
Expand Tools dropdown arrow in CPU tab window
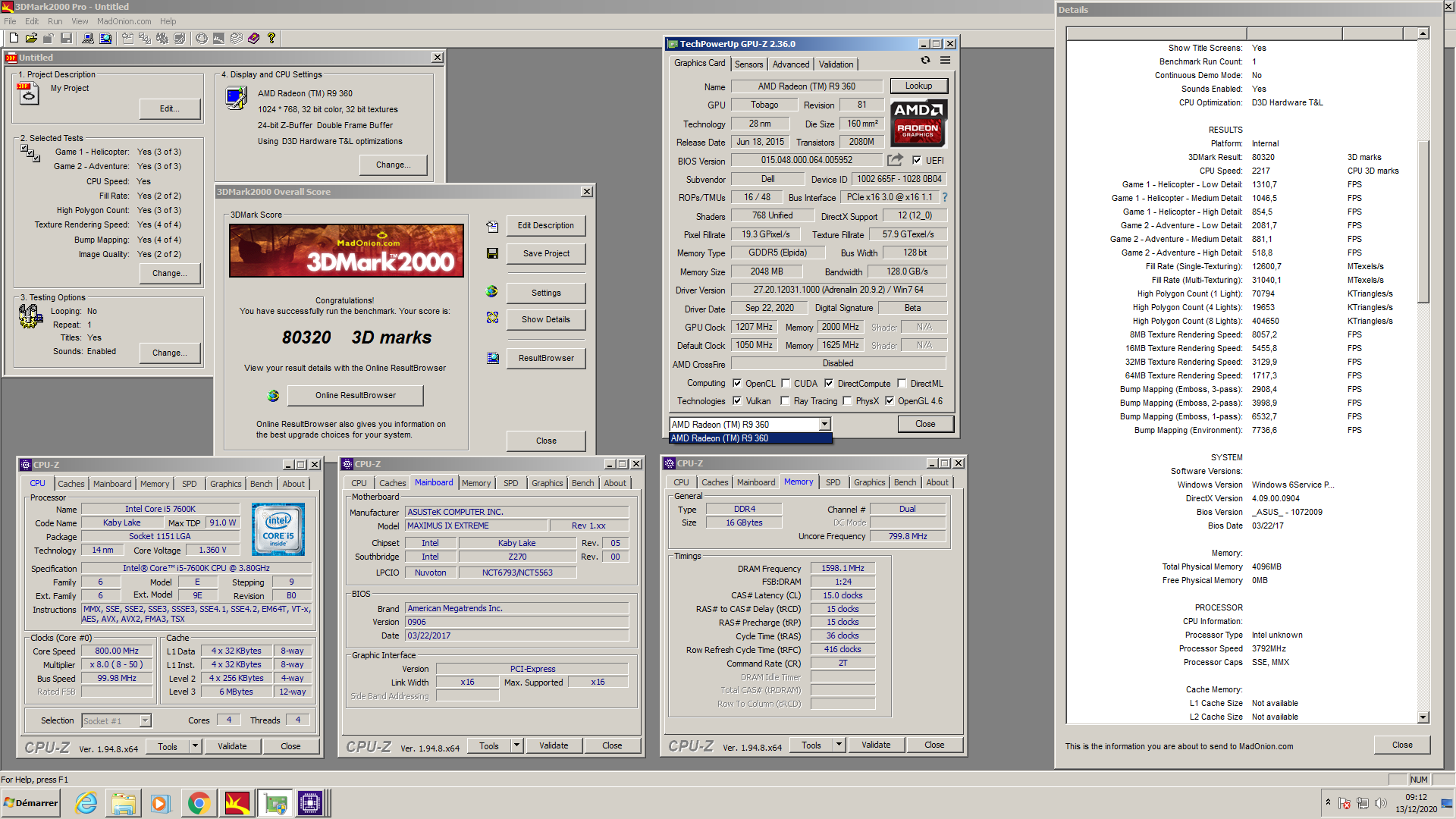pos(195,746)
